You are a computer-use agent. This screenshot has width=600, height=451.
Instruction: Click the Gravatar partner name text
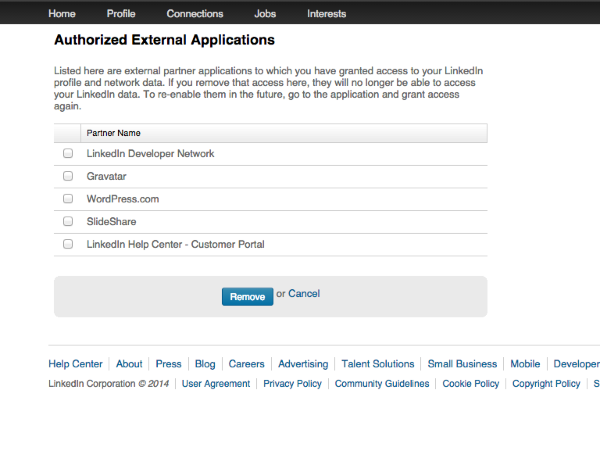coord(106,176)
